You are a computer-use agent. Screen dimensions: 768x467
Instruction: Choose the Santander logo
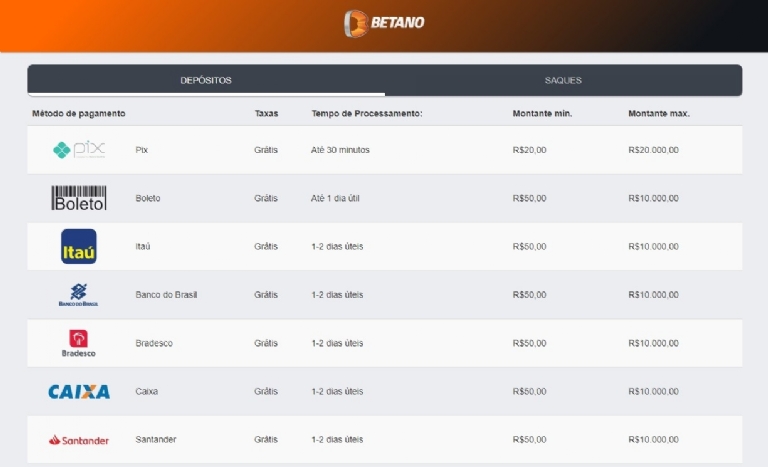coord(78,440)
